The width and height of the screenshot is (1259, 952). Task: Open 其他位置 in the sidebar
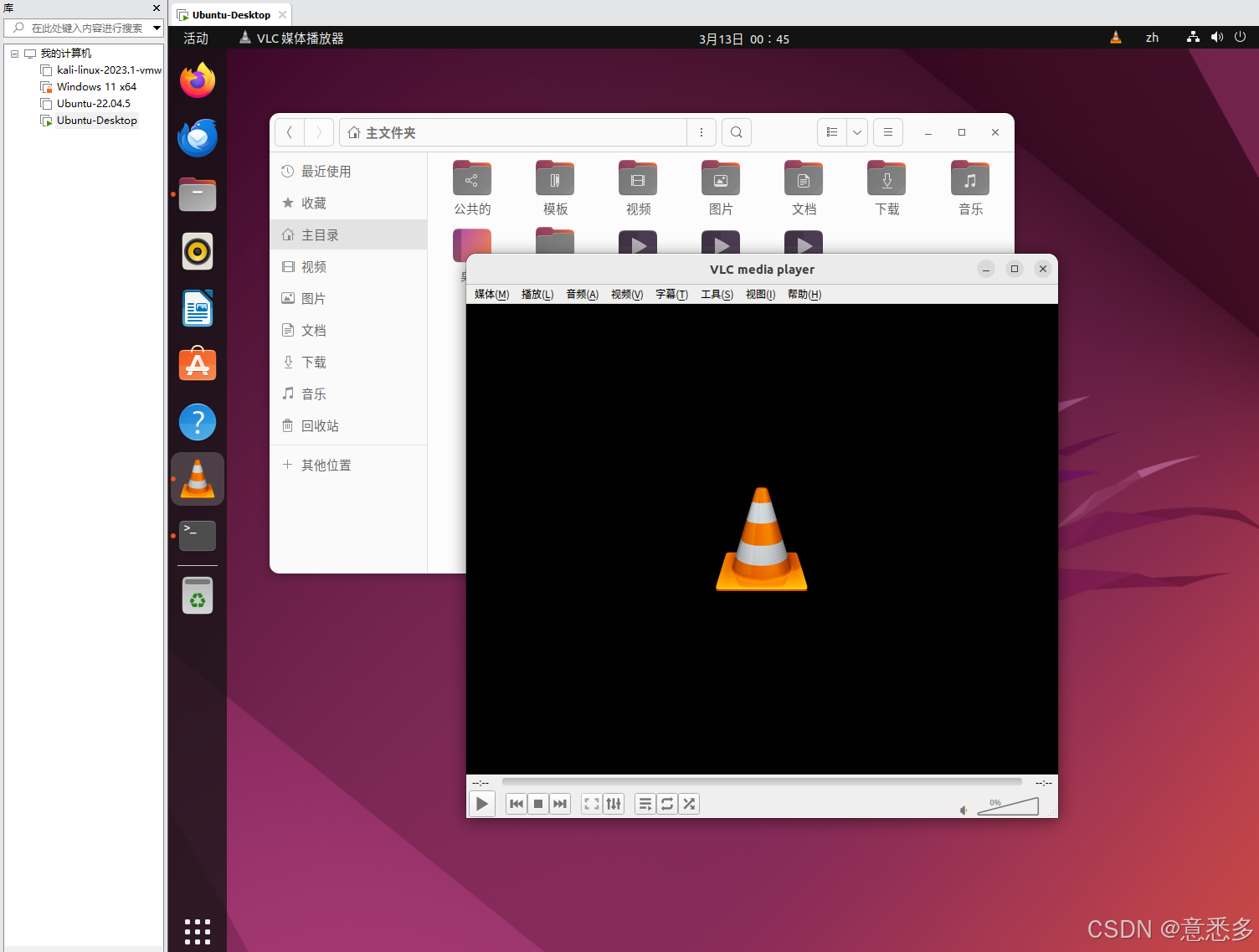tap(348, 466)
